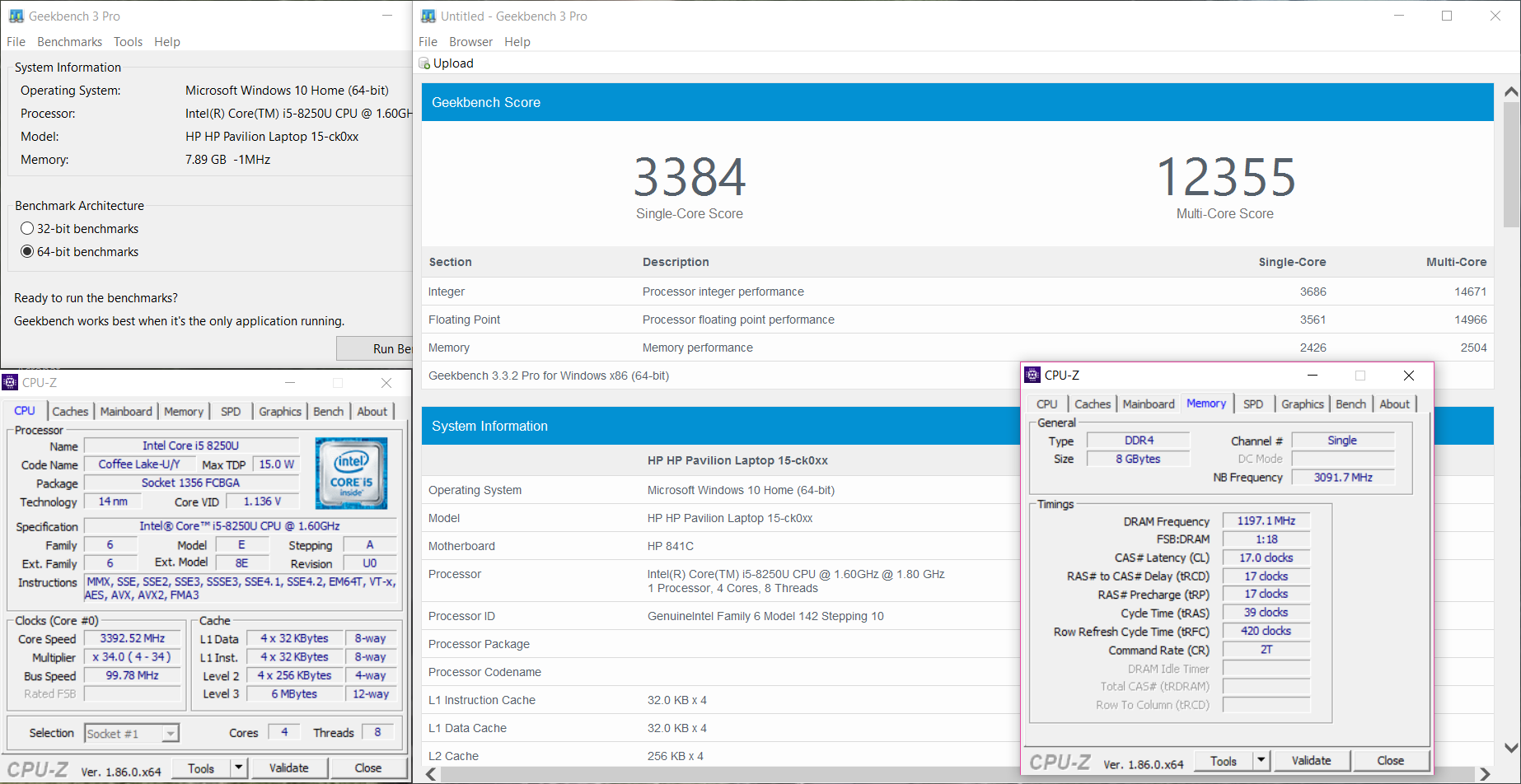The width and height of the screenshot is (1521, 784).
Task: Switch to SPD tab in right CPU-Z
Action: 1253,404
